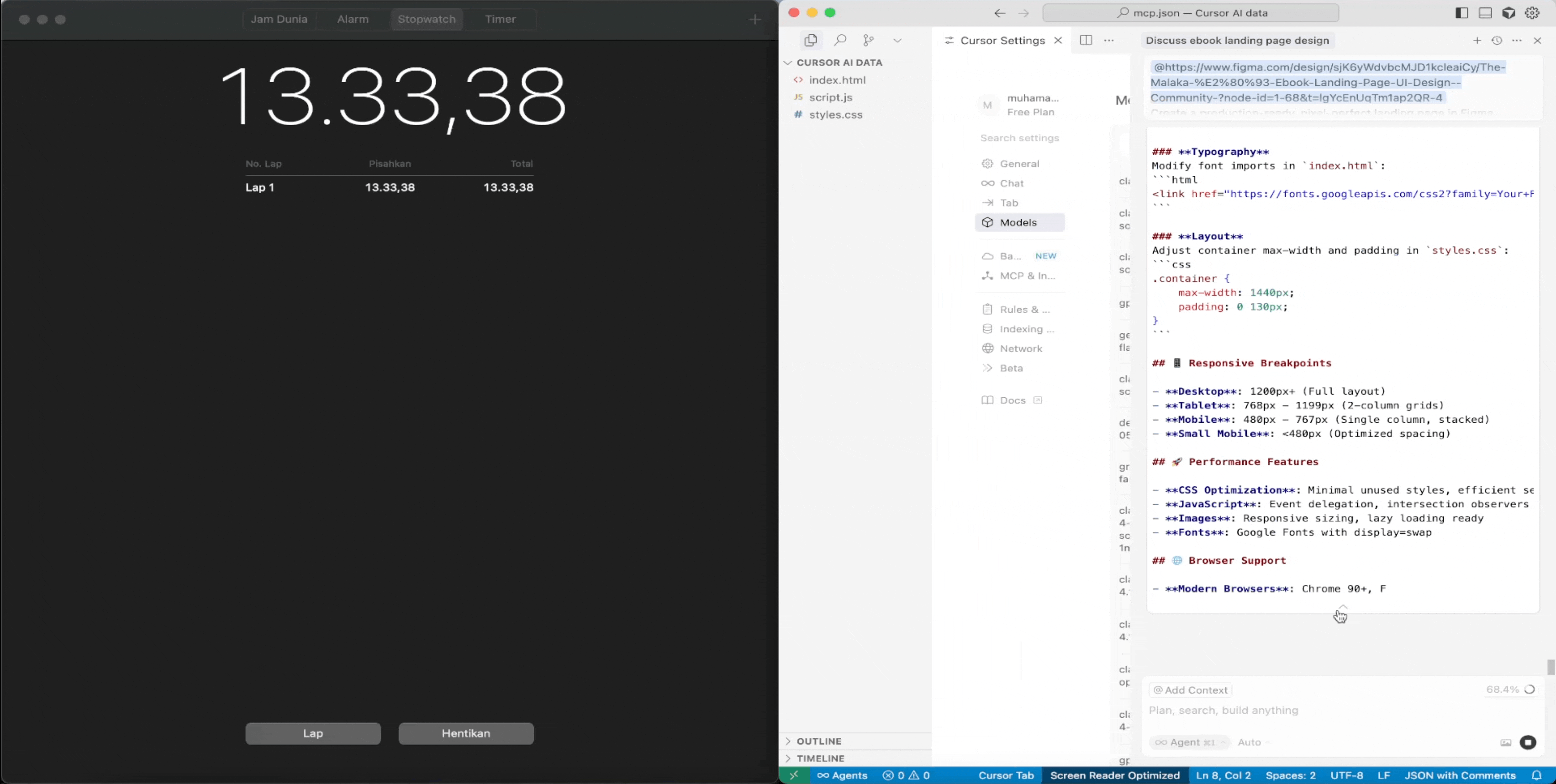Switch to Jam Dunia tab in Clock
1556x784 pixels.
click(x=279, y=19)
